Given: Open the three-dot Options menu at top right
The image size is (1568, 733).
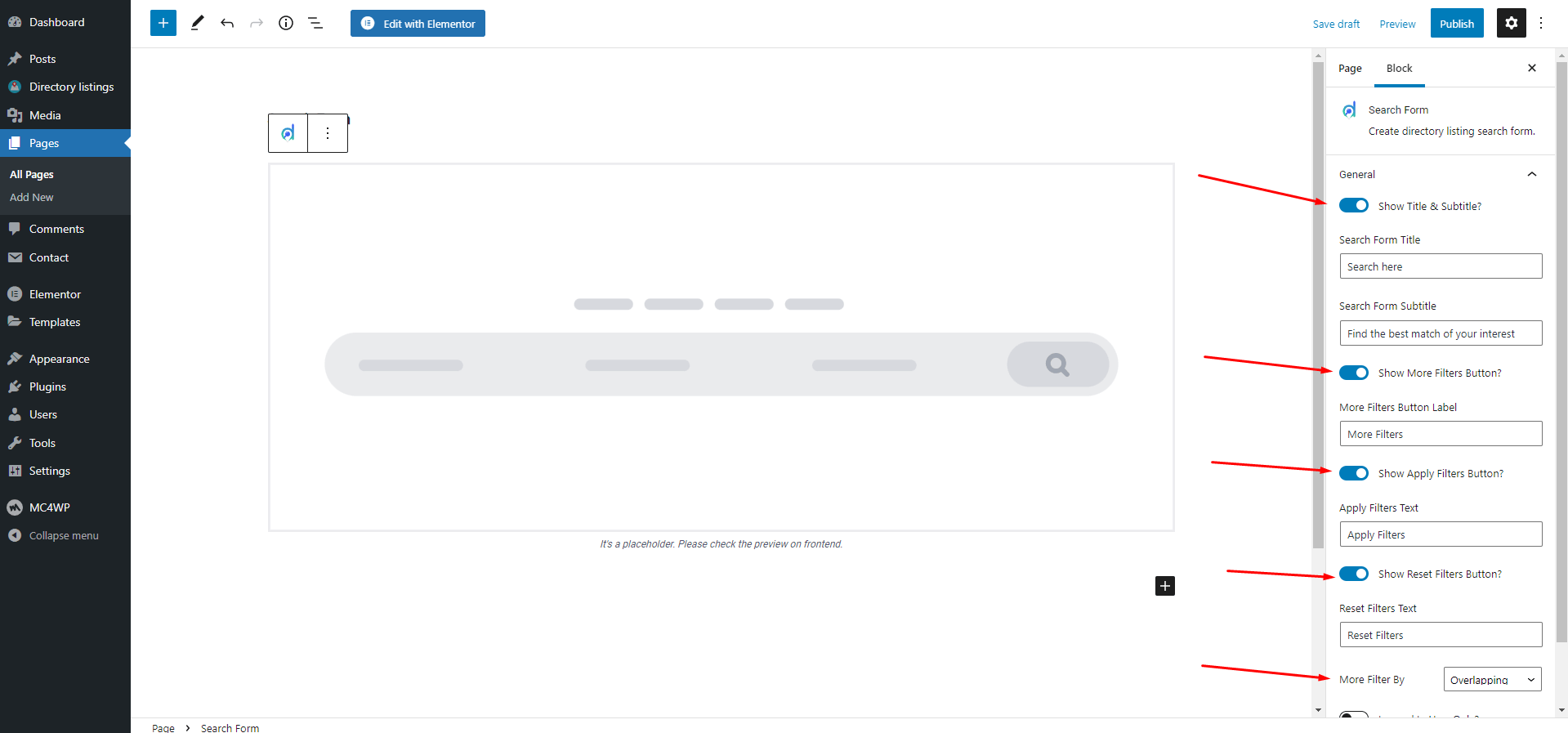Looking at the screenshot, I should [x=1541, y=23].
